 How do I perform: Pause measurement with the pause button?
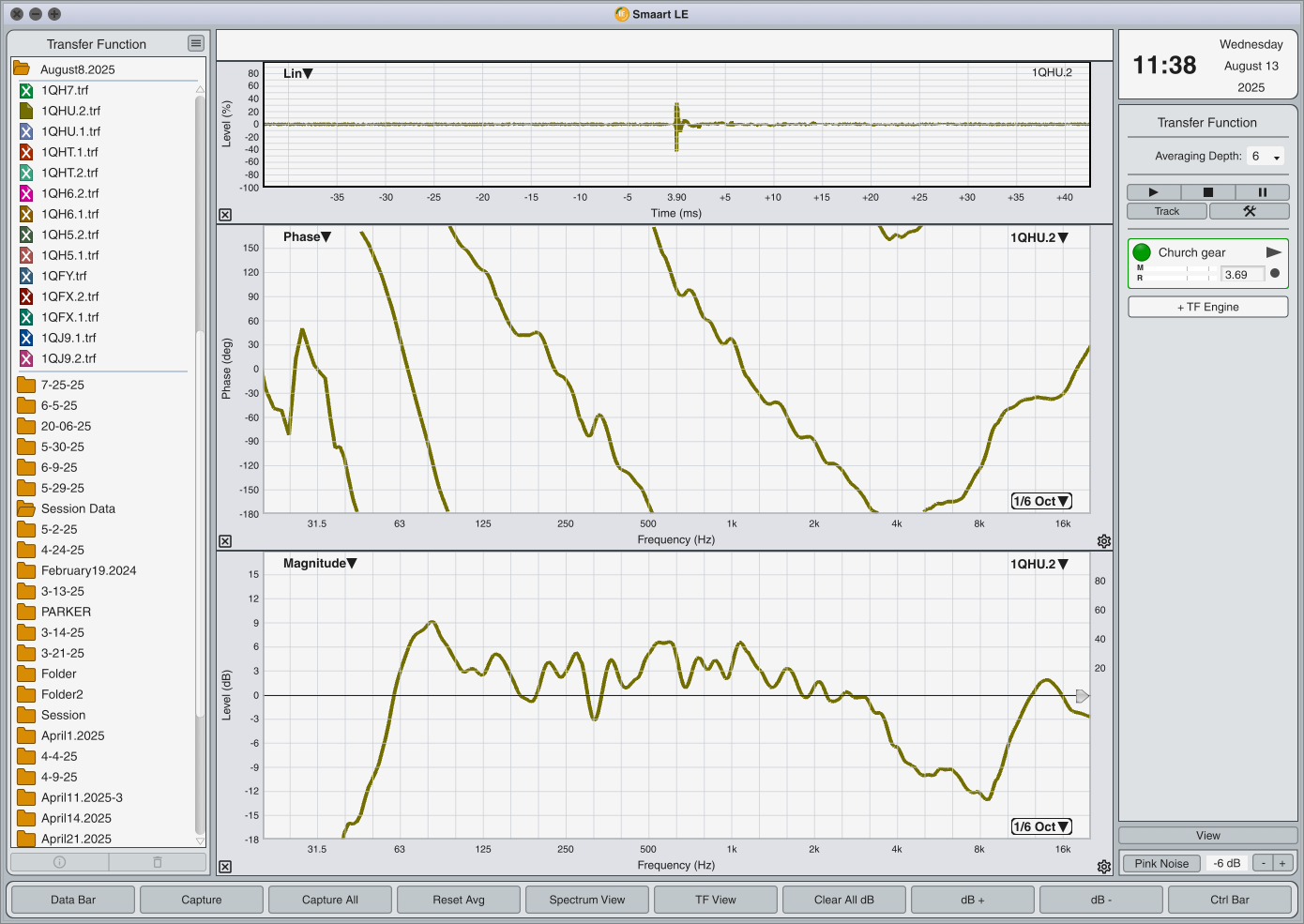tap(1262, 192)
